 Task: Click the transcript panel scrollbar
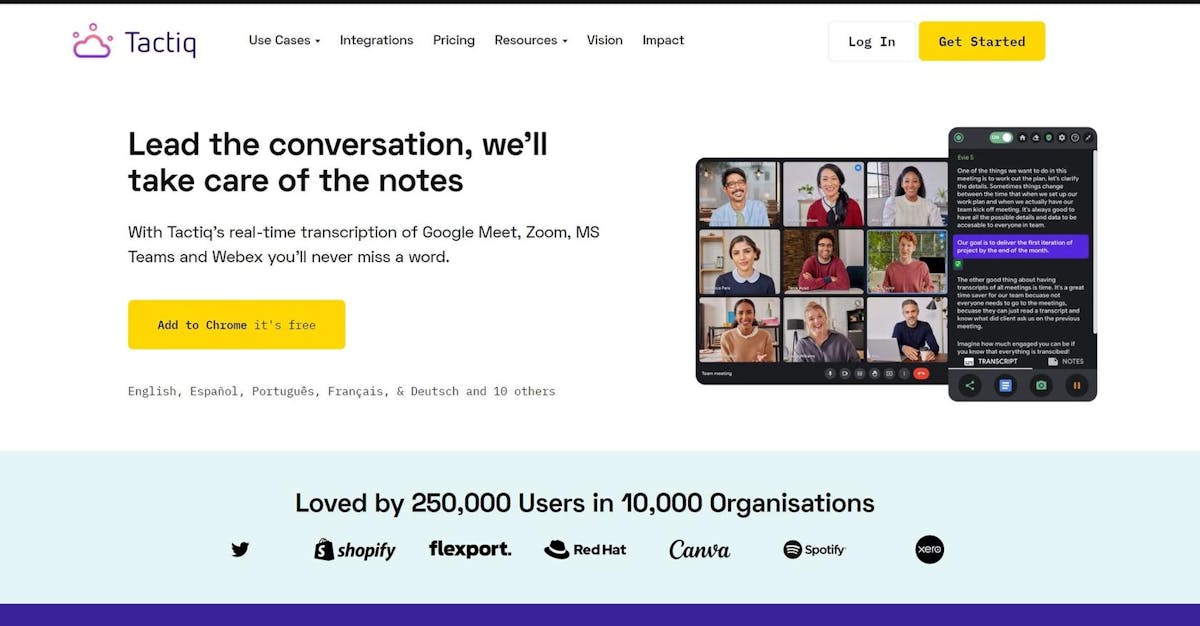coord(1093,240)
